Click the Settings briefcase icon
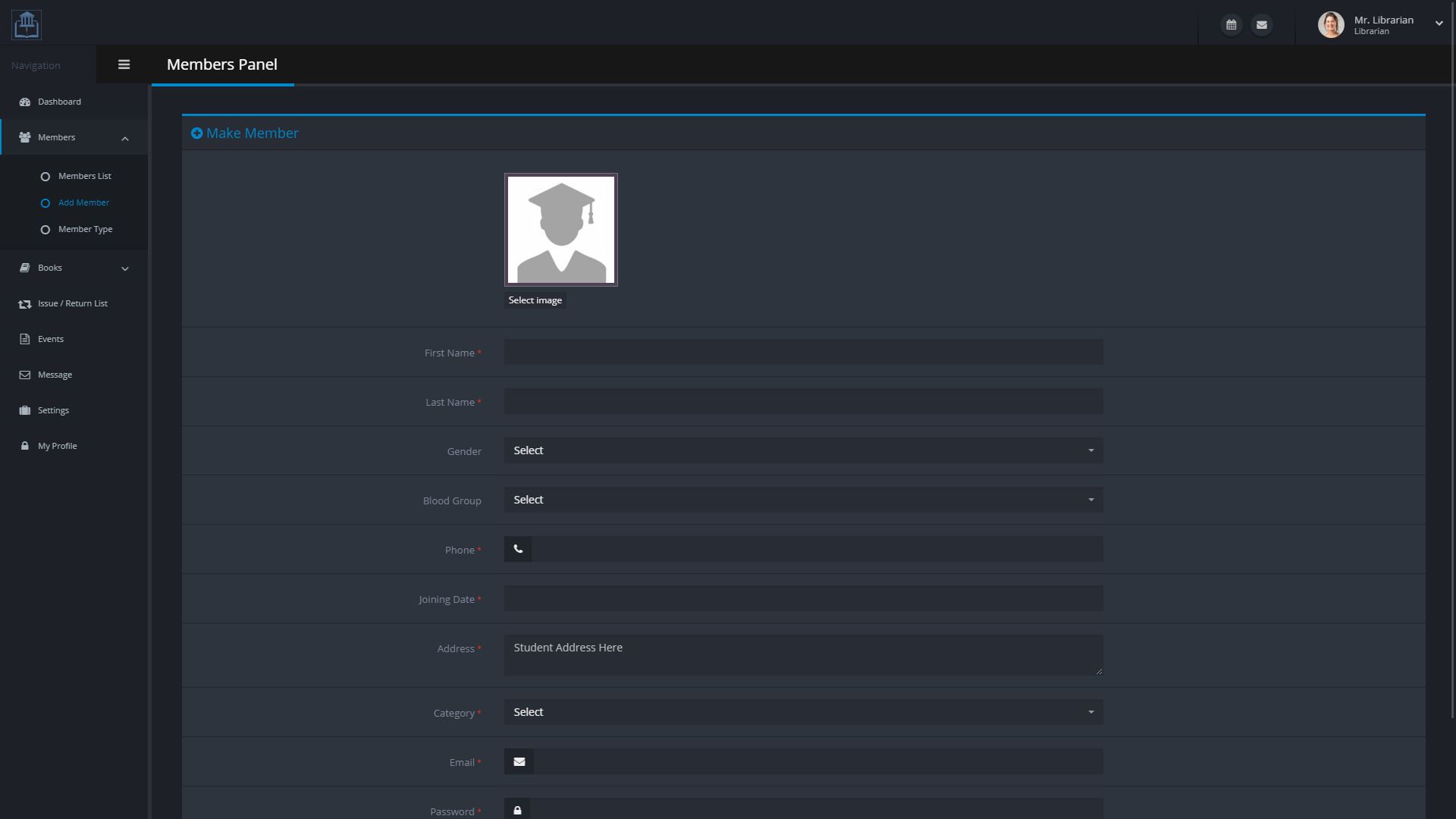The width and height of the screenshot is (1456, 819). point(24,410)
